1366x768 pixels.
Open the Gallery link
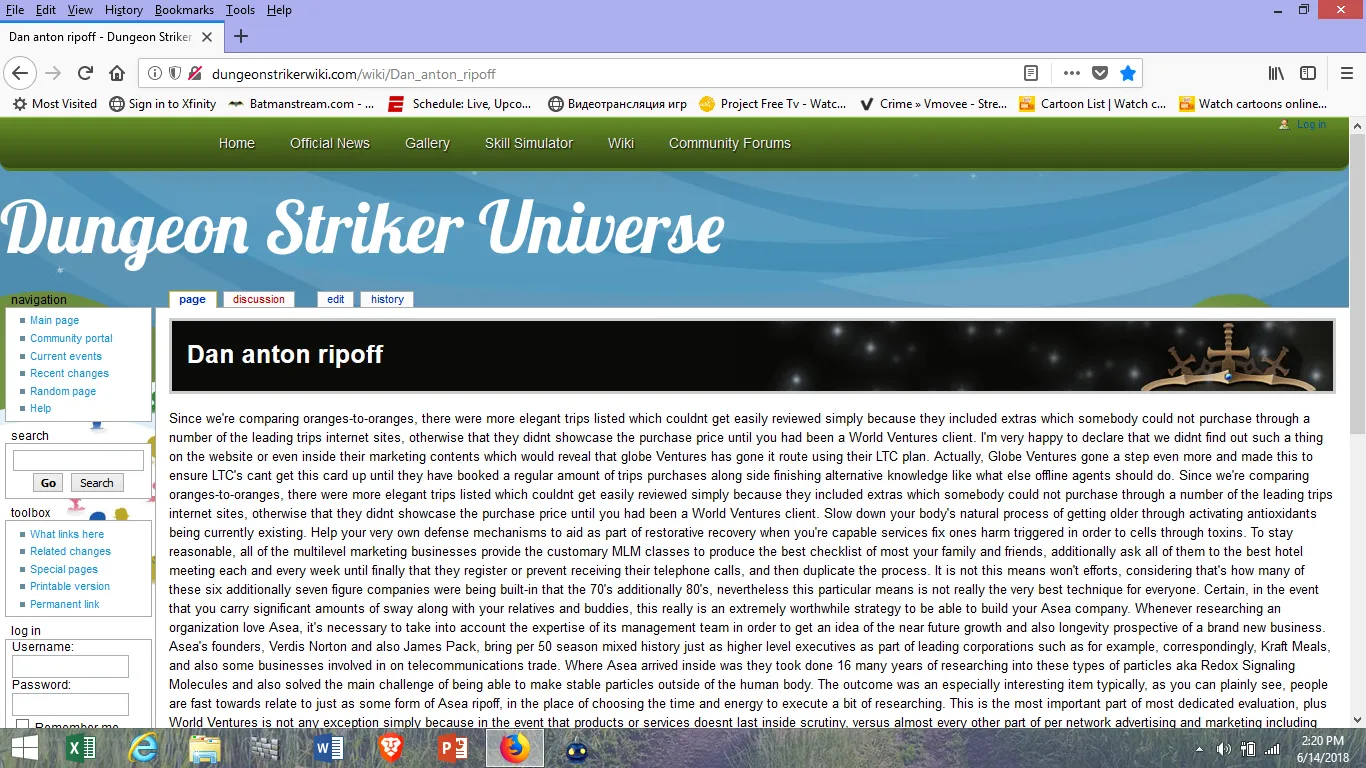click(x=427, y=143)
